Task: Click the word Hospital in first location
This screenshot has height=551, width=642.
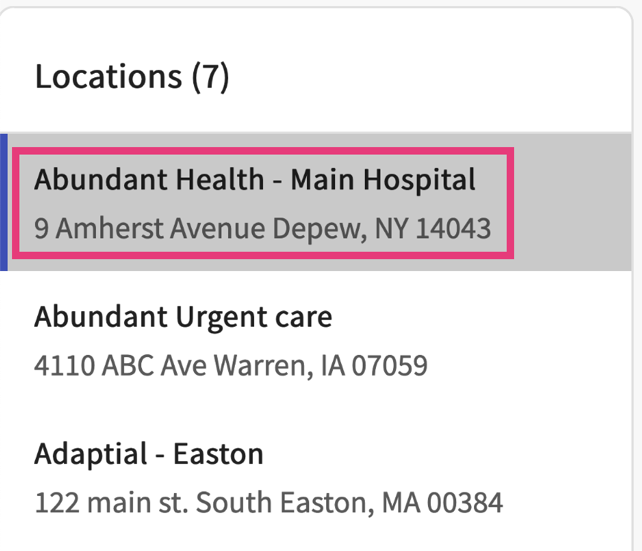Action: [x=418, y=181]
